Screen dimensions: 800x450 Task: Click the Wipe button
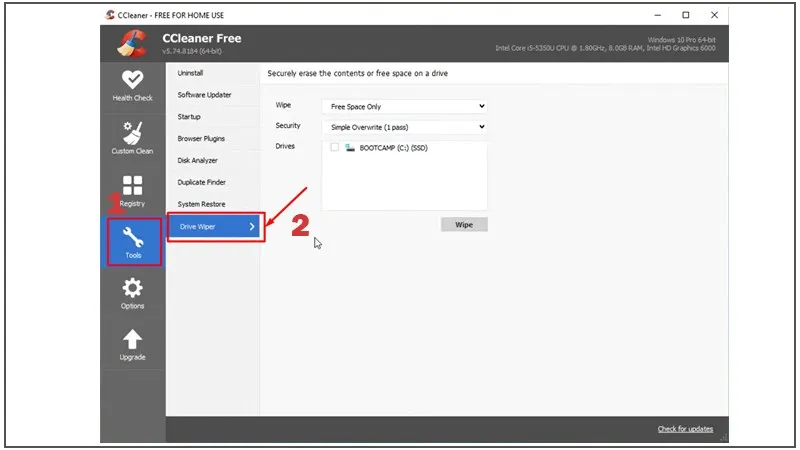(x=464, y=224)
